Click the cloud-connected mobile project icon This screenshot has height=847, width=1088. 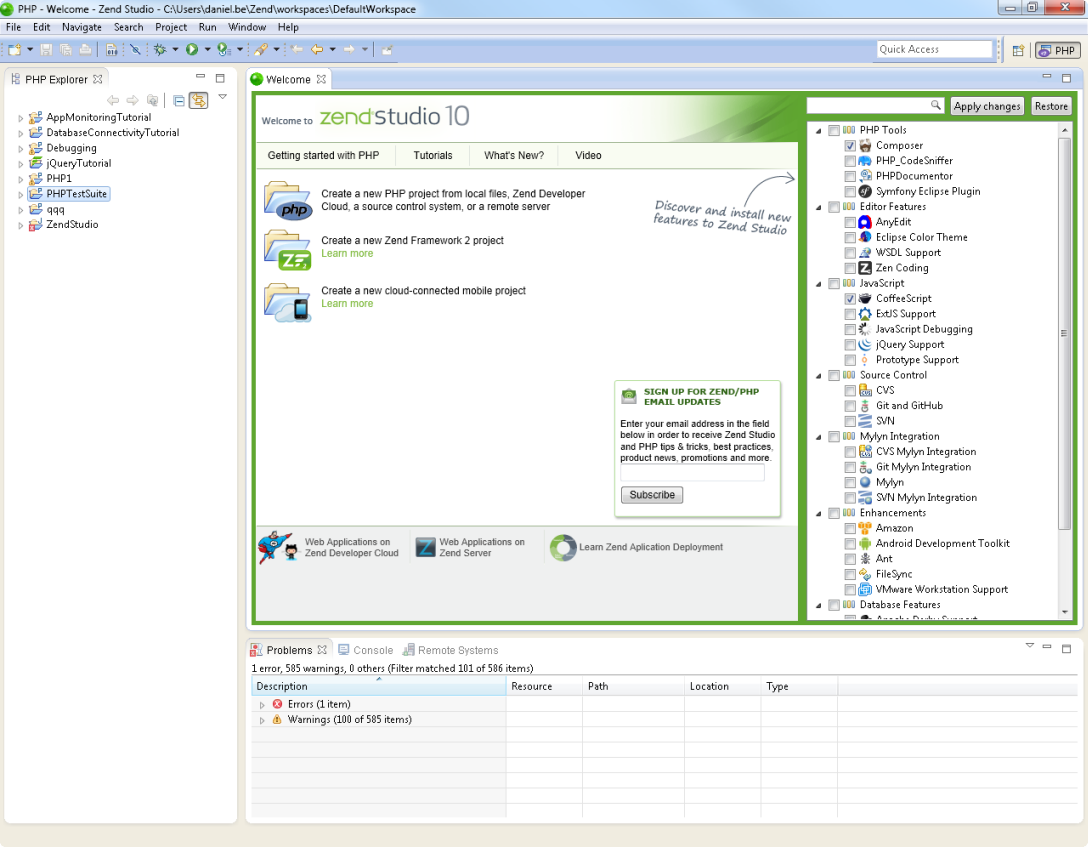[x=287, y=302]
